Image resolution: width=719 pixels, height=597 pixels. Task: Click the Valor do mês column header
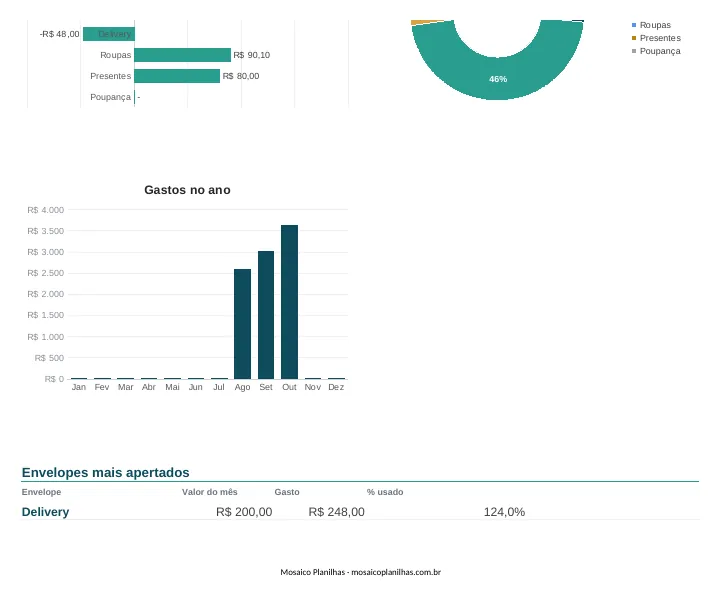[210, 492]
